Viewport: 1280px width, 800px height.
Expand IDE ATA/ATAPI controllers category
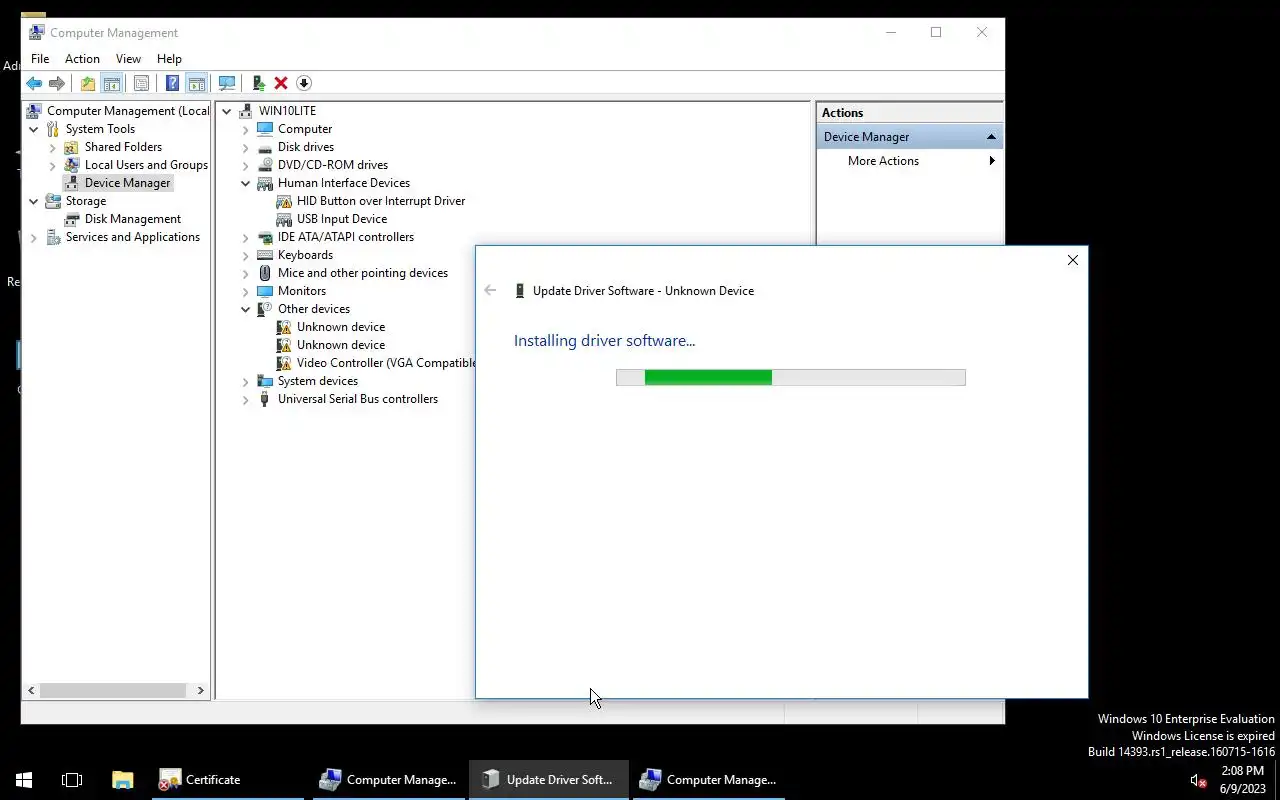click(246, 237)
